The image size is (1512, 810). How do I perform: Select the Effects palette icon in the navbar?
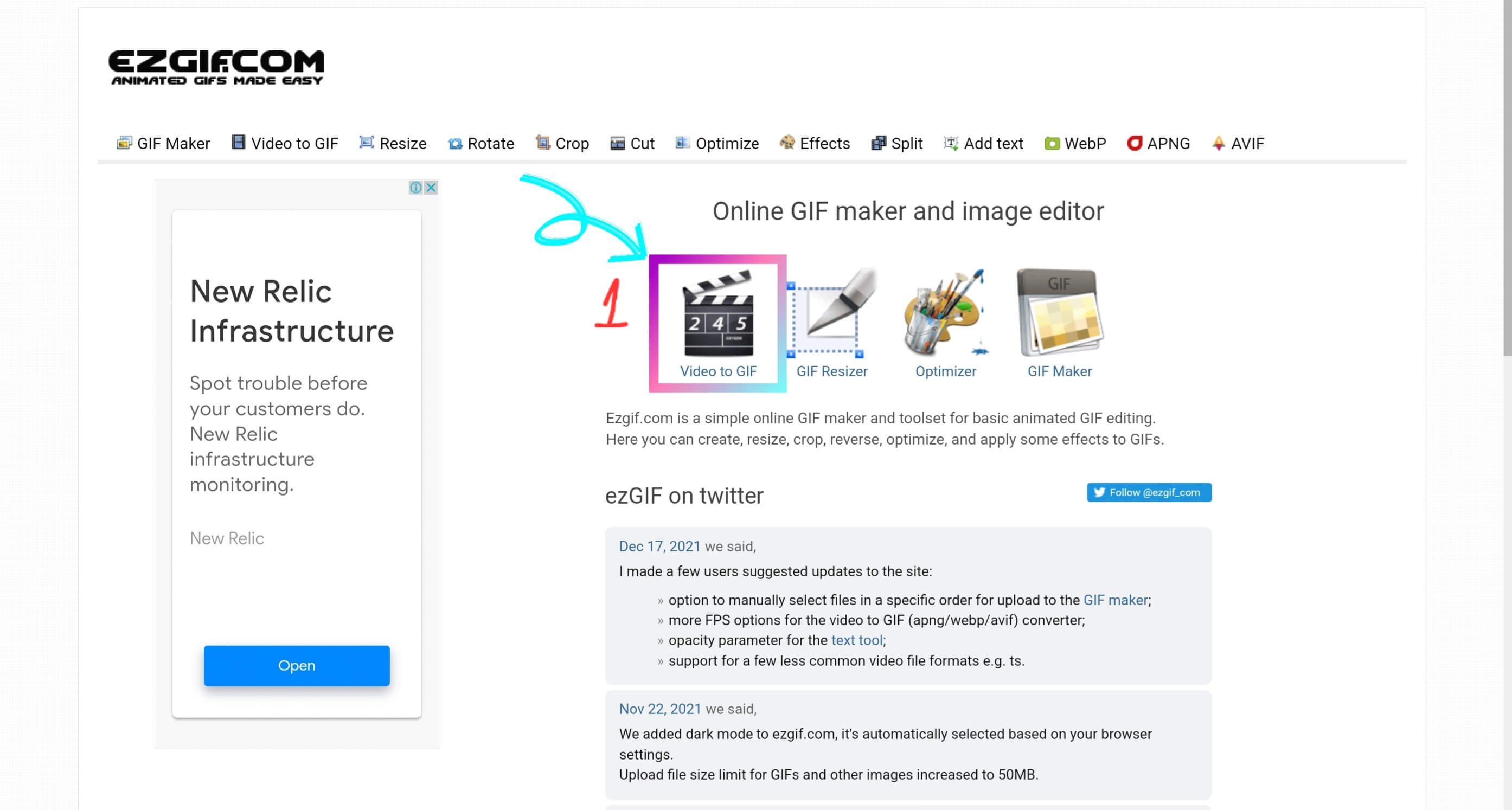[786, 143]
